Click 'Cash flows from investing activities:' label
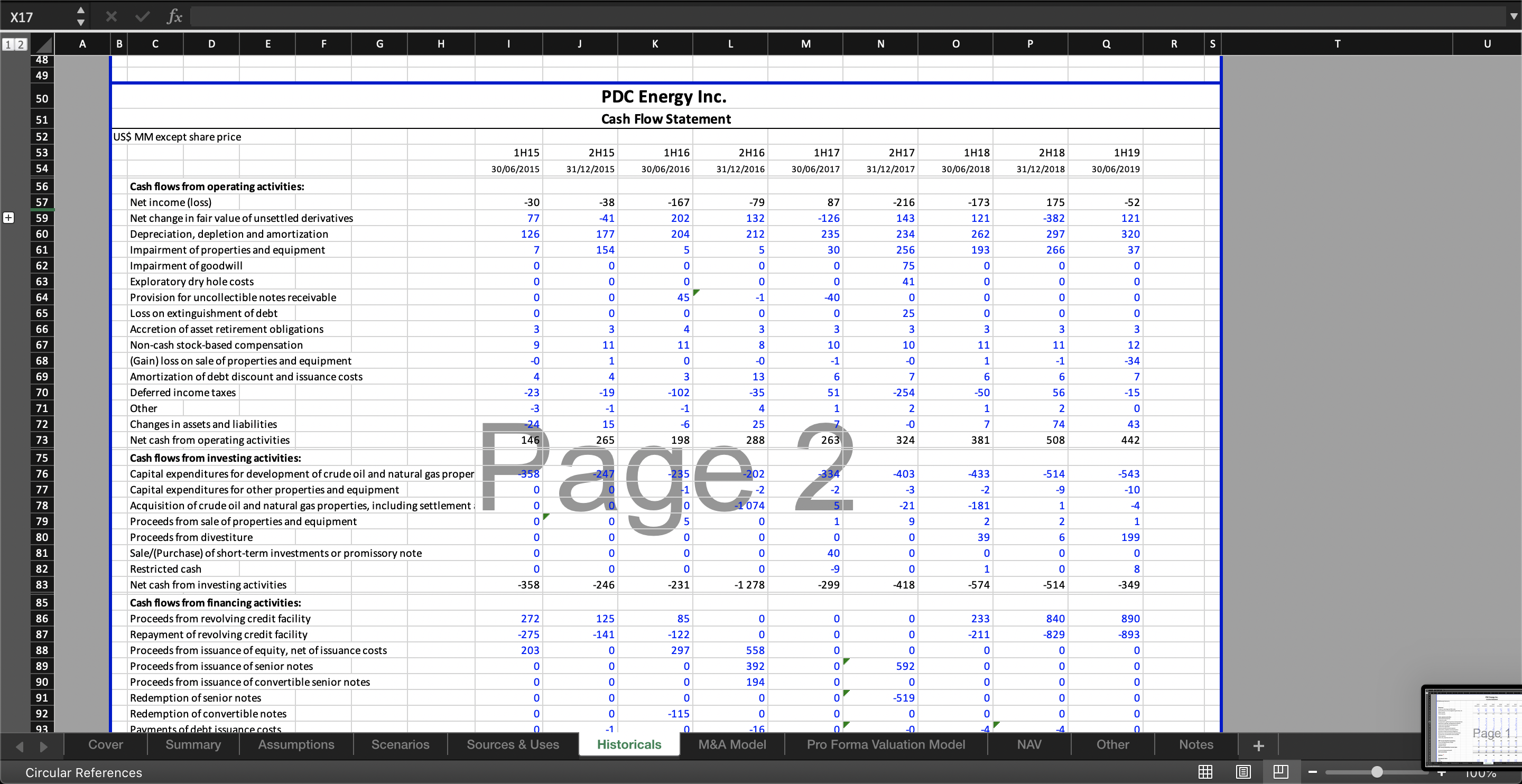Viewport: 1522px width, 784px height. click(215, 458)
